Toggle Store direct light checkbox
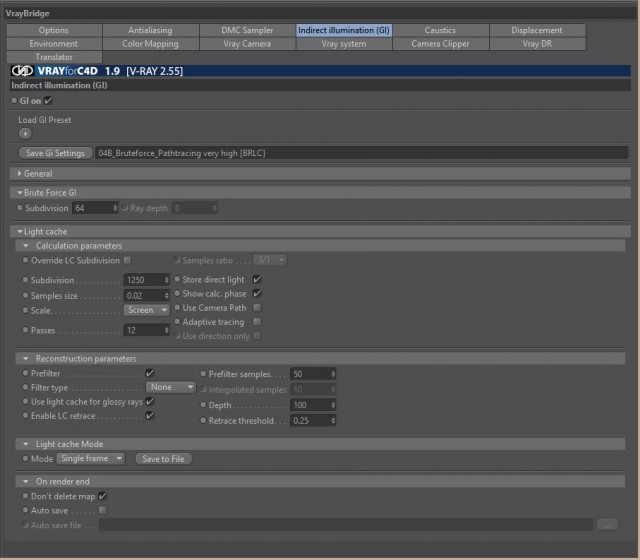 [257, 279]
